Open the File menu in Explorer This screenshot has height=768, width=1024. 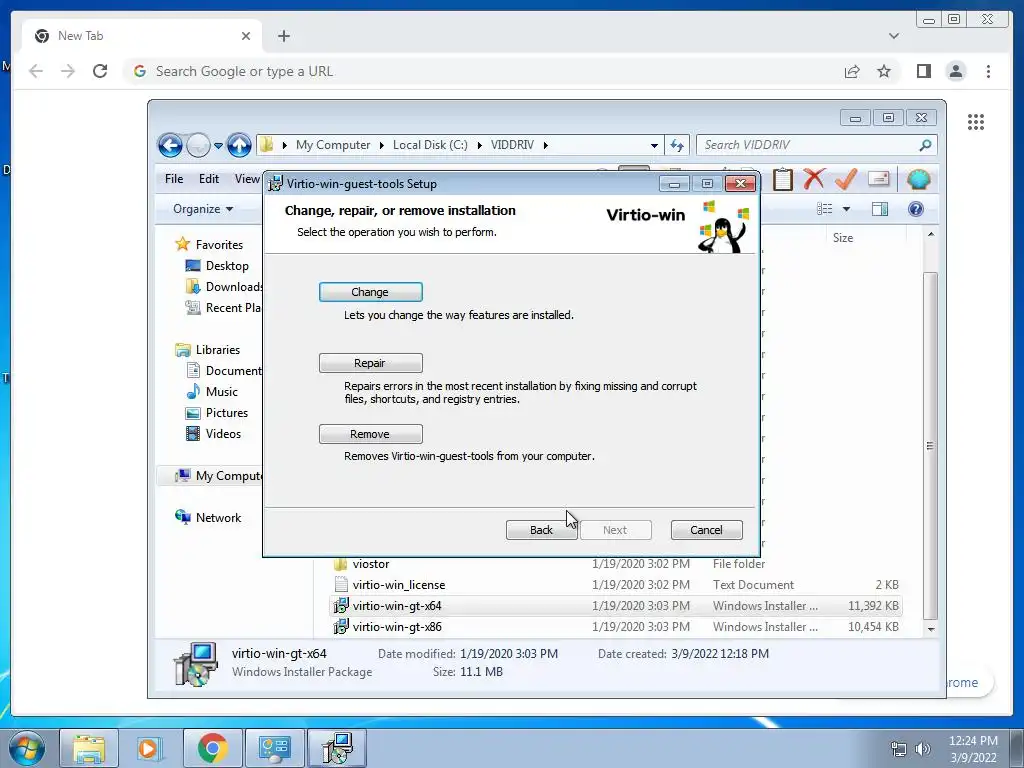pos(174,179)
